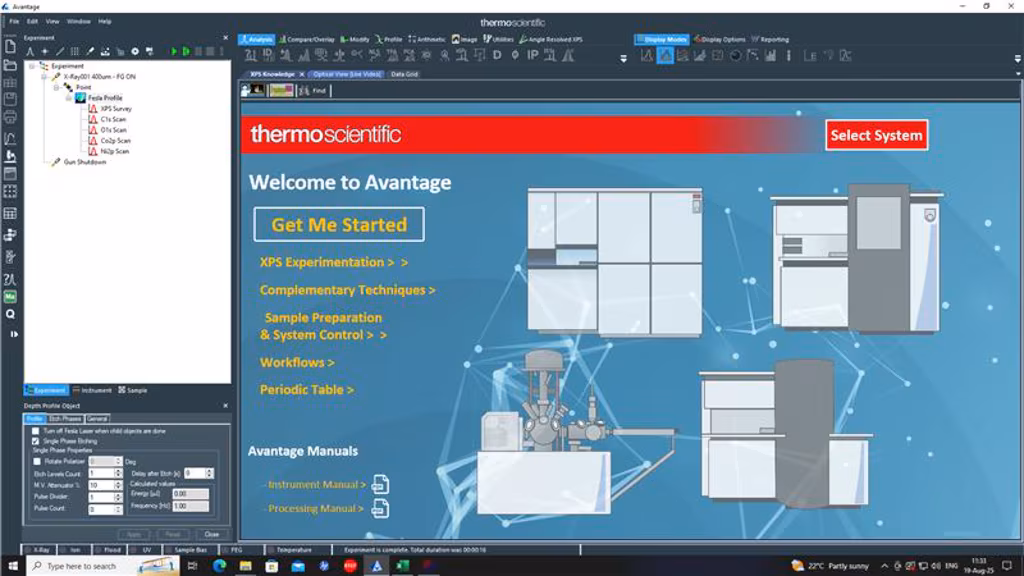Collapse the root Experiment tree node
The height and width of the screenshot is (576, 1024).
pos(31,66)
